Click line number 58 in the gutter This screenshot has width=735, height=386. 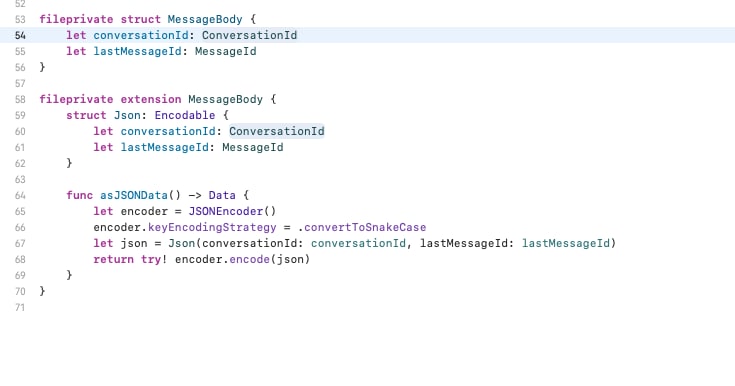click(x=20, y=99)
